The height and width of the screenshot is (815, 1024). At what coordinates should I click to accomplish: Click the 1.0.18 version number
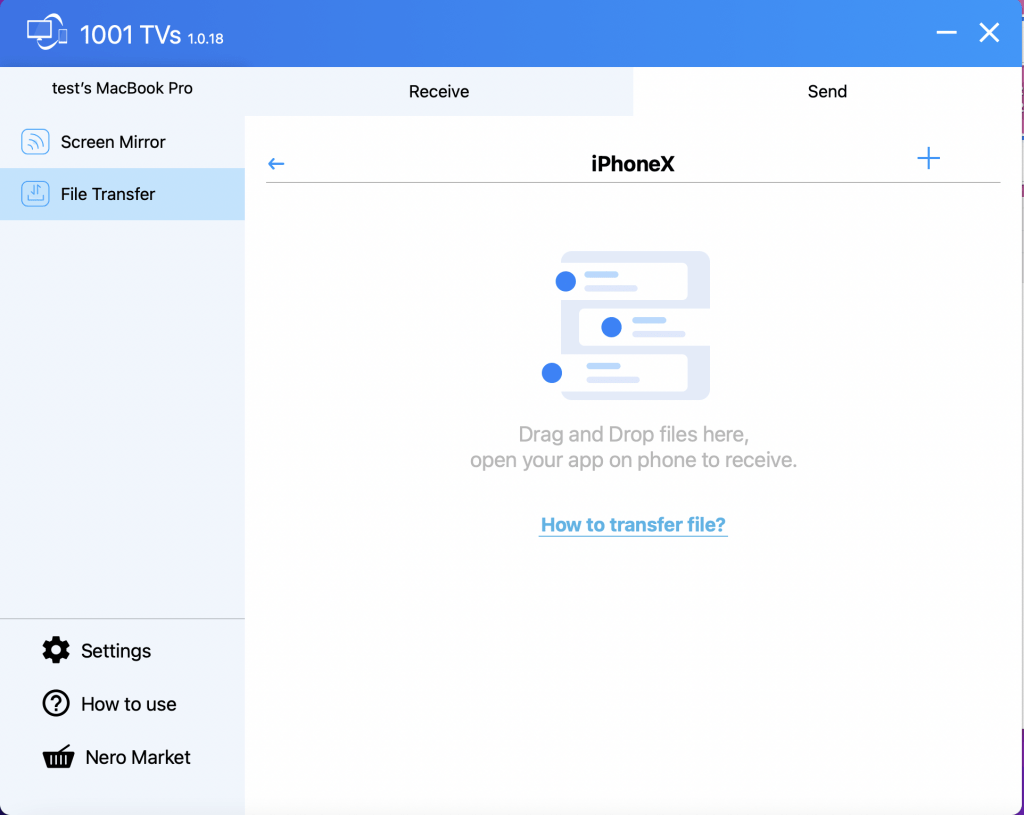pyautogui.click(x=206, y=39)
